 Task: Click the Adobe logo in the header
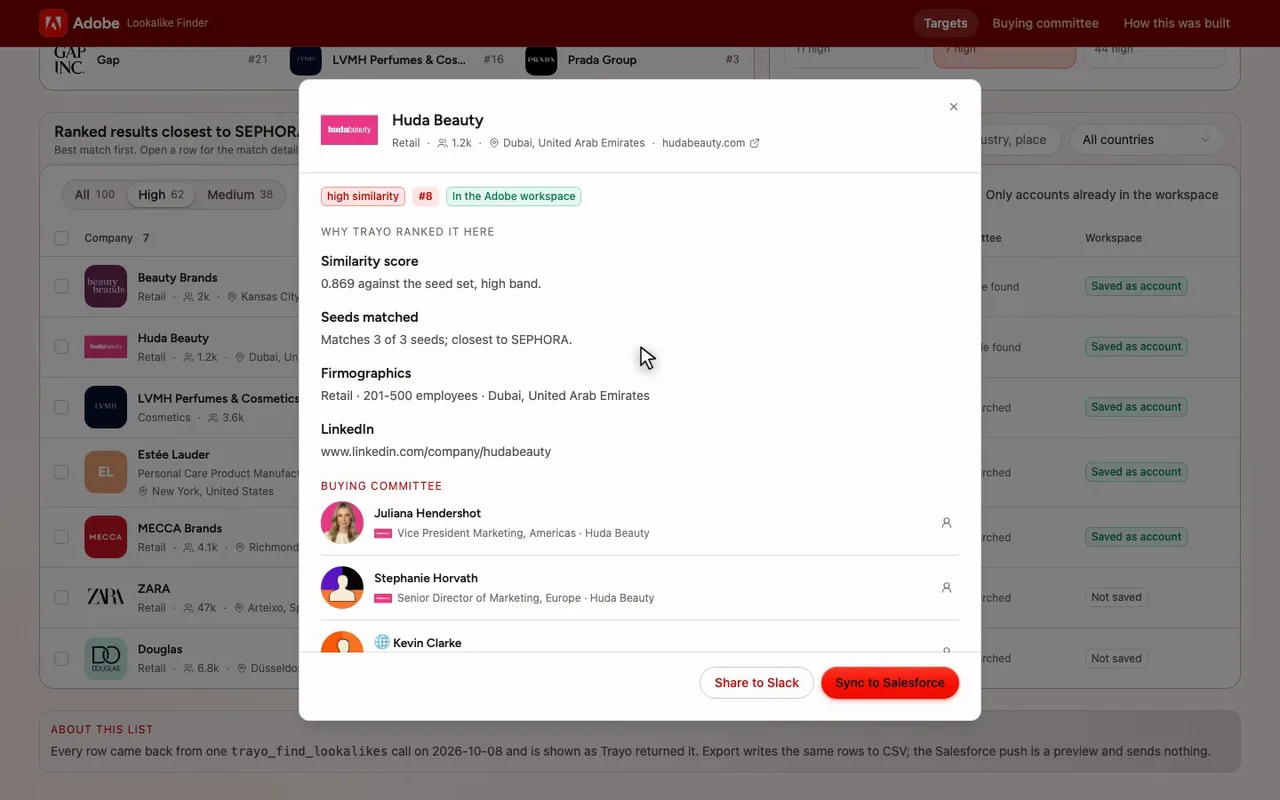point(53,23)
